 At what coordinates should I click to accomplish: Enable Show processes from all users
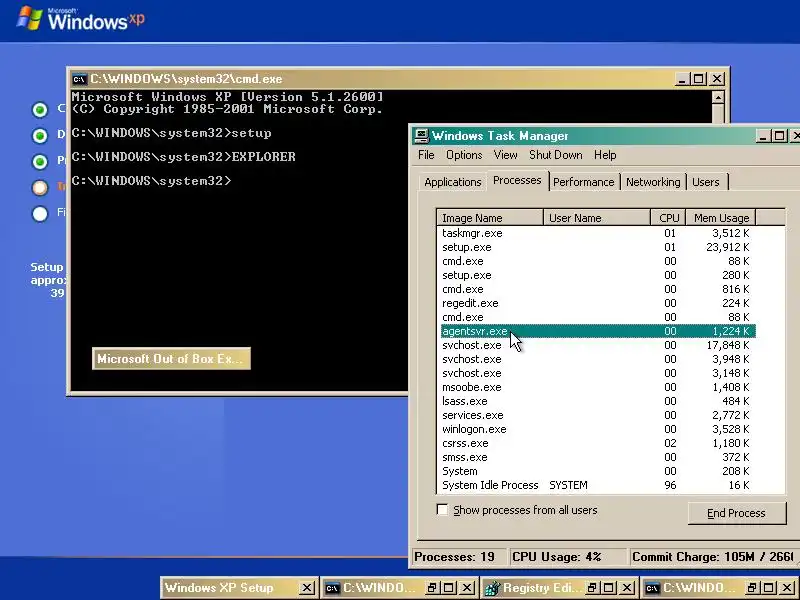pyautogui.click(x=442, y=510)
